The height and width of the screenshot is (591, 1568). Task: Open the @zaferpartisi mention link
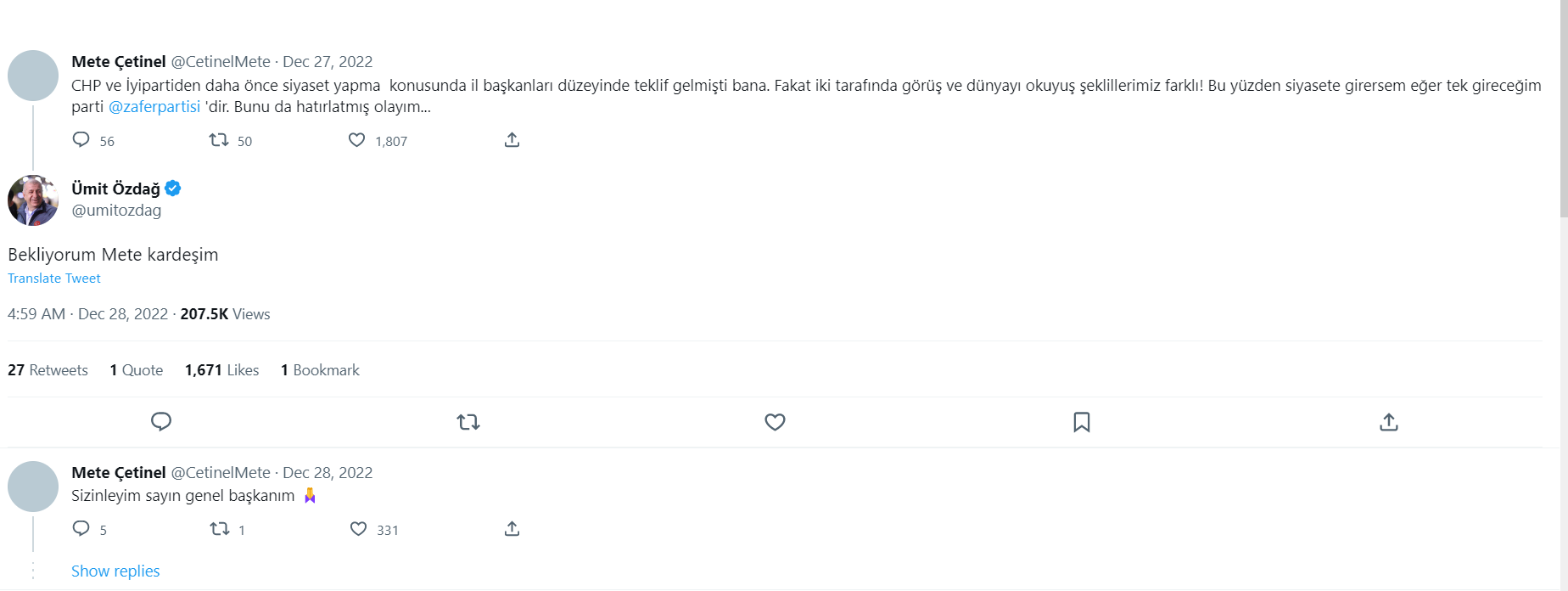(154, 107)
